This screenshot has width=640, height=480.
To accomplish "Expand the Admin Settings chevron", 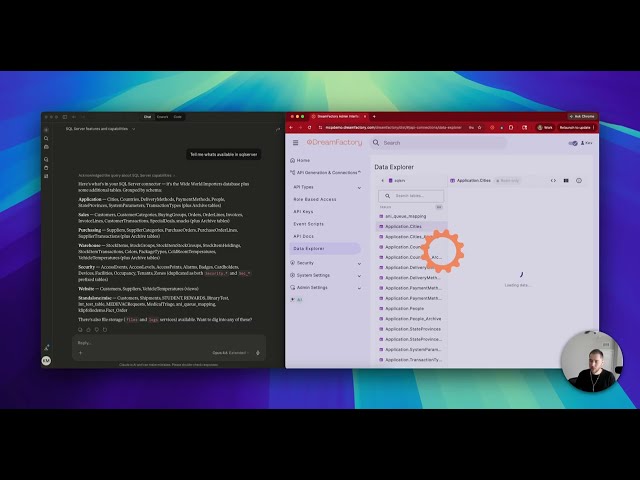I will point(359,288).
